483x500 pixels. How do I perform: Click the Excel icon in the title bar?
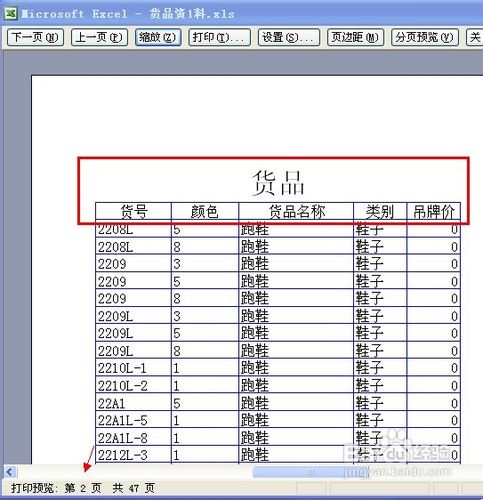(11, 13)
